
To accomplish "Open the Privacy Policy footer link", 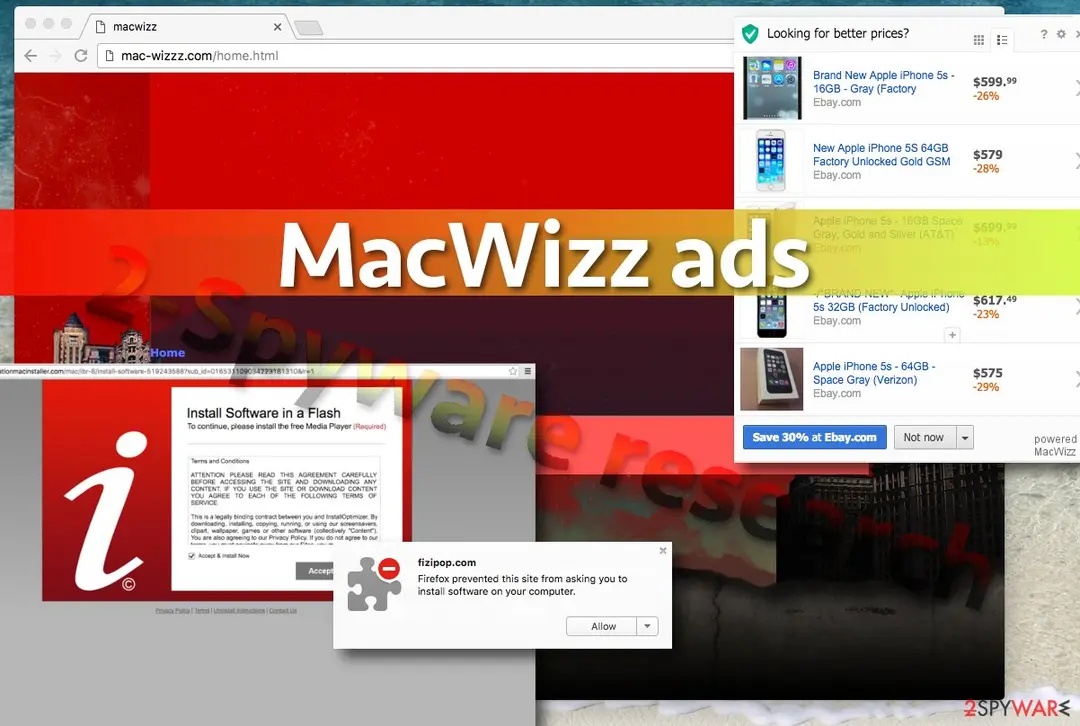I will pyautogui.click(x=173, y=611).
